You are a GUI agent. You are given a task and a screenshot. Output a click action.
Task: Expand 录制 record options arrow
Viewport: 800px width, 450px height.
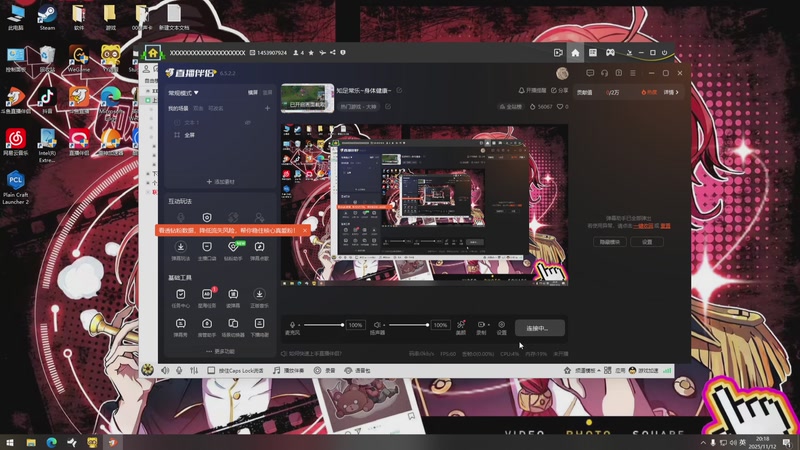tap(488, 324)
